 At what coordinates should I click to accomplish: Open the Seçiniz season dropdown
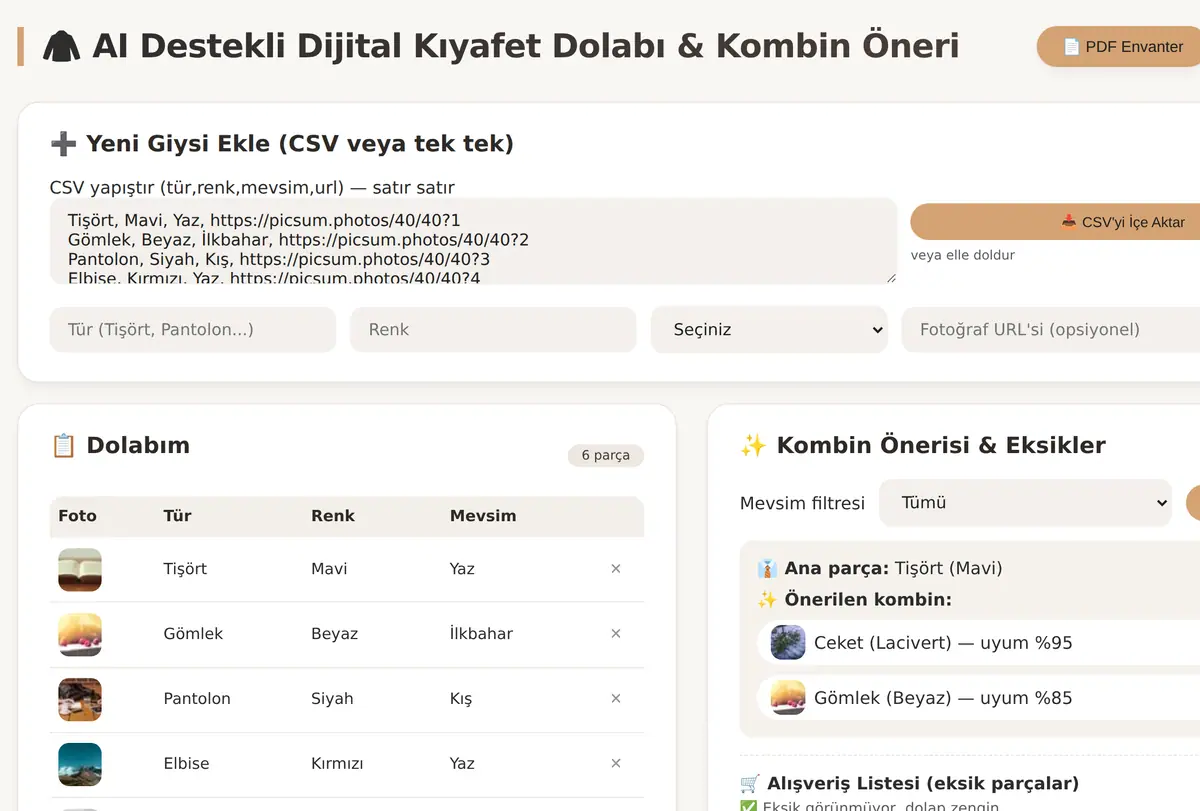coord(769,329)
